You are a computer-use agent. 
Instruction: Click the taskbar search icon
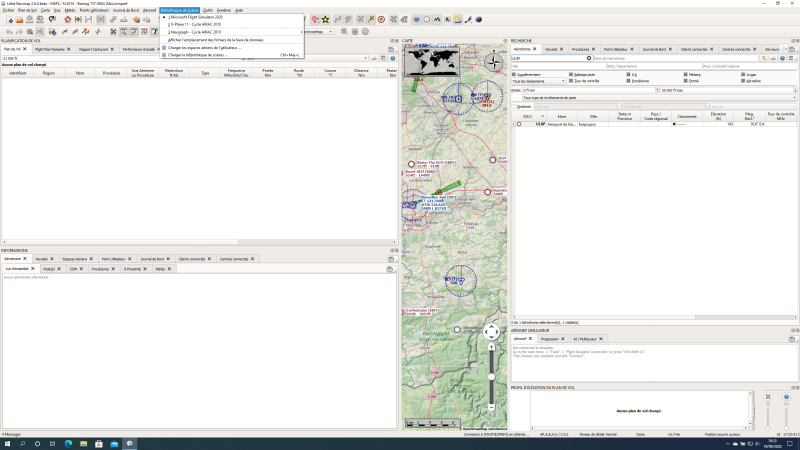click(x=22, y=444)
